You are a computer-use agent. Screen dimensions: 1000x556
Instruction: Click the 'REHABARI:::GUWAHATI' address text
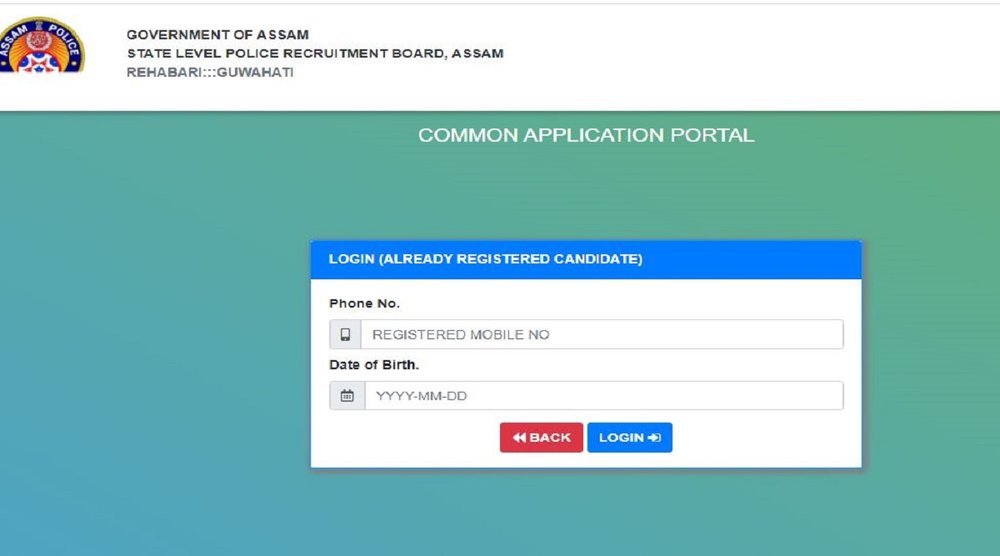(210, 73)
